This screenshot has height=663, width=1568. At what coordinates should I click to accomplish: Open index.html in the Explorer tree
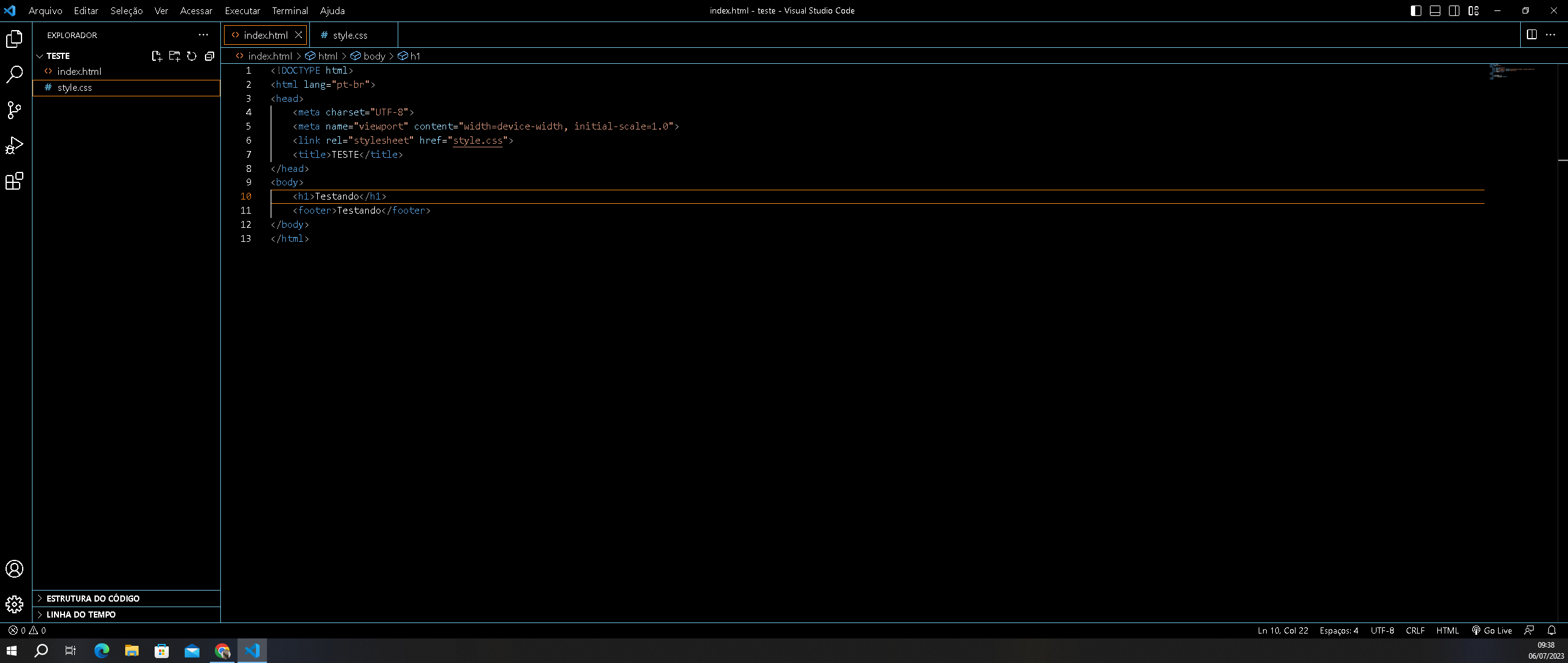pyautogui.click(x=126, y=71)
